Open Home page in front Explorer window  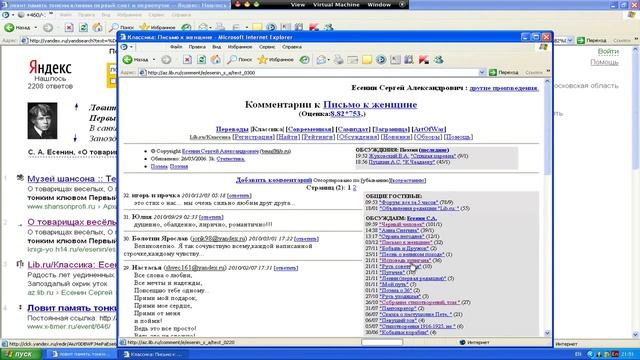216,60
